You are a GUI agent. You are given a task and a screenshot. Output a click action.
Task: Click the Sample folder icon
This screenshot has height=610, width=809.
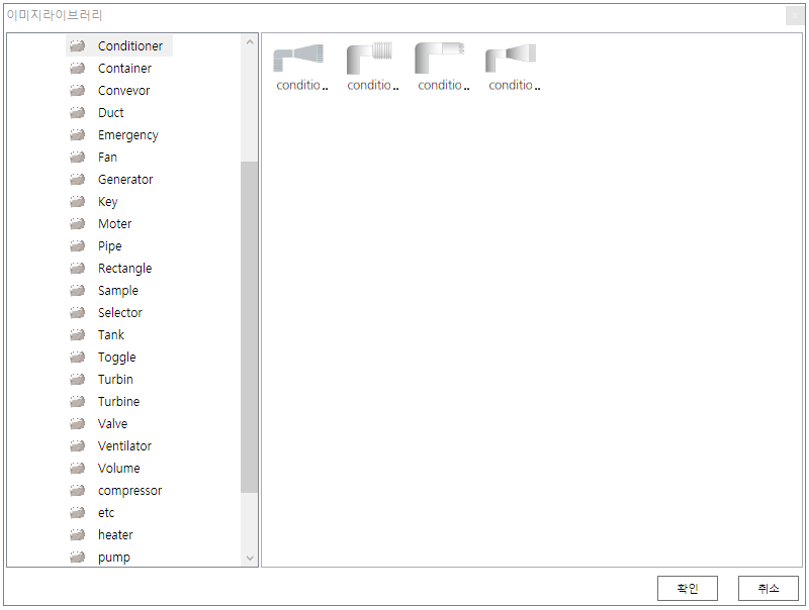[x=77, y=290]
